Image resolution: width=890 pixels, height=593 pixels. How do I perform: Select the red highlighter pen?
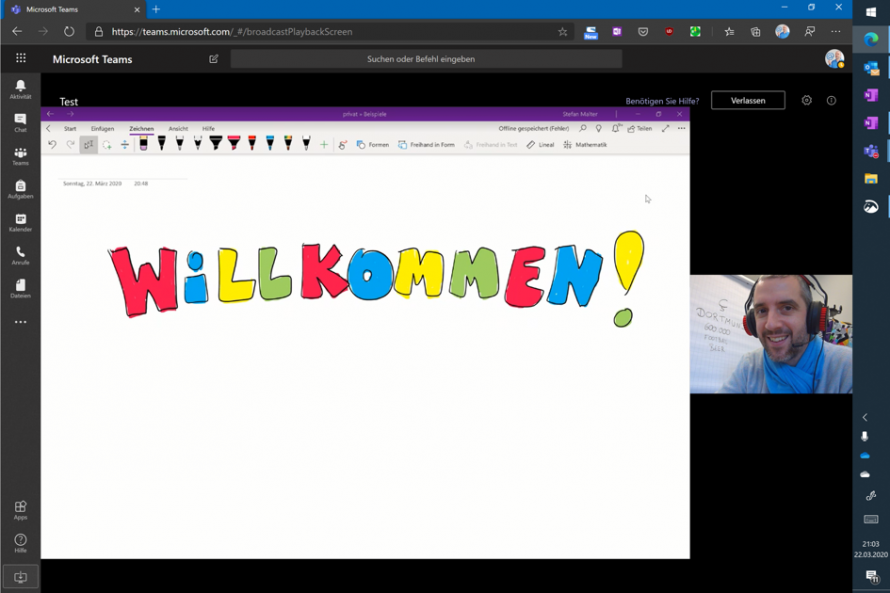tap(234, 144)
